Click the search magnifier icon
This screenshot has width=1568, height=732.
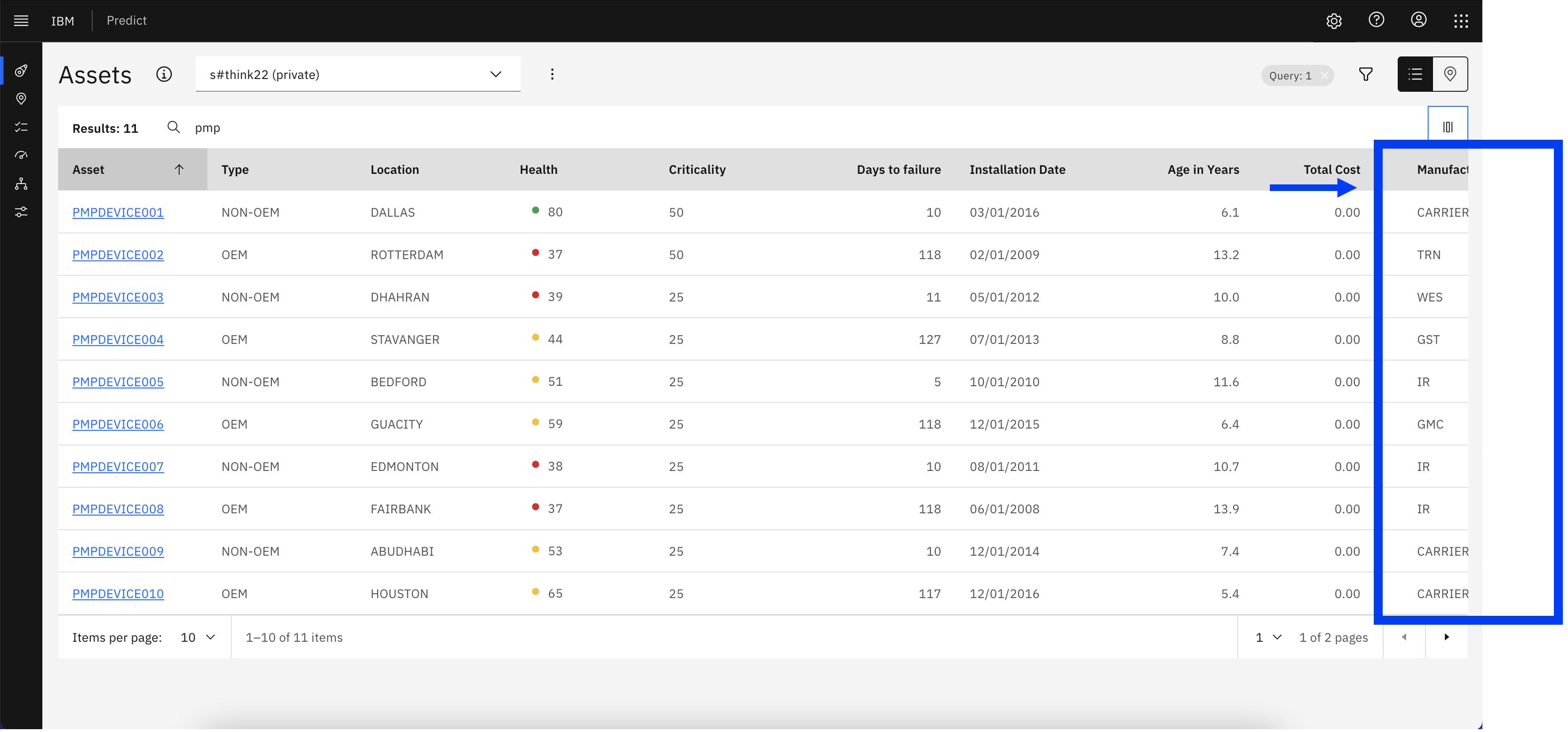pos(174,127)
